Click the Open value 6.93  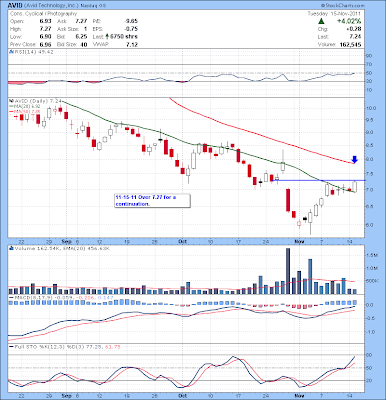(45, 21)
